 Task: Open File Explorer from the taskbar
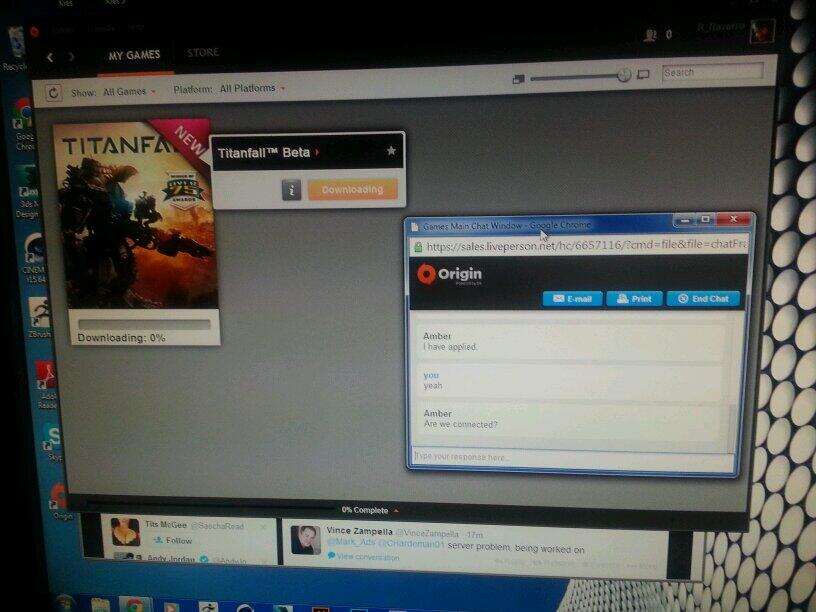100,605
